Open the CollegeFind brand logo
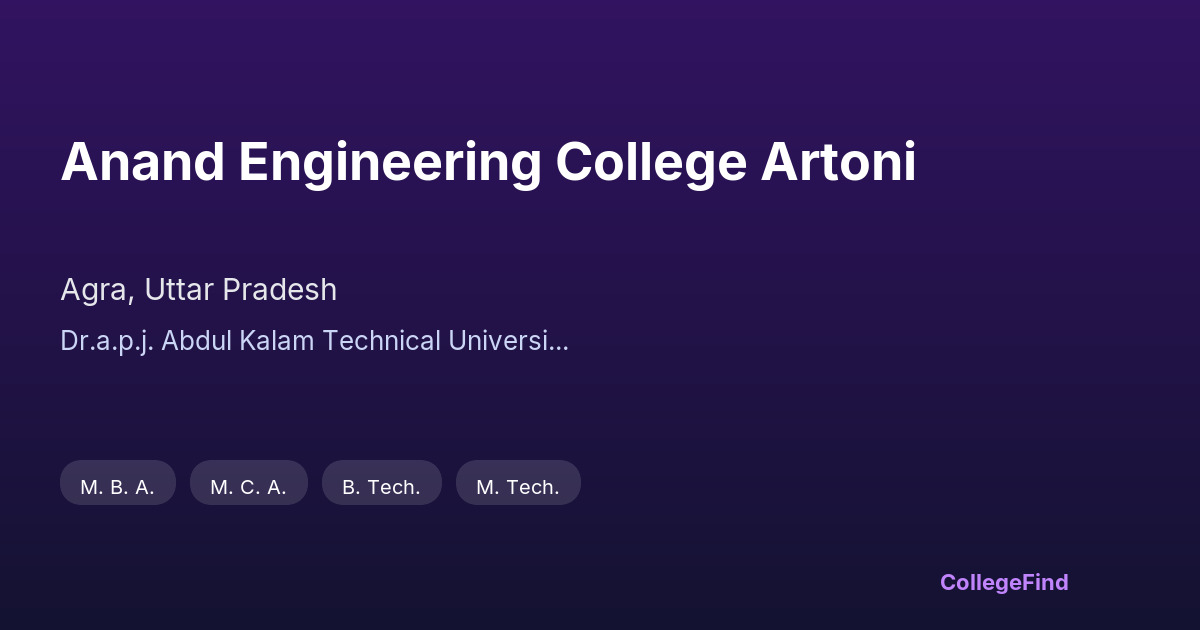 click(1004, 582)
